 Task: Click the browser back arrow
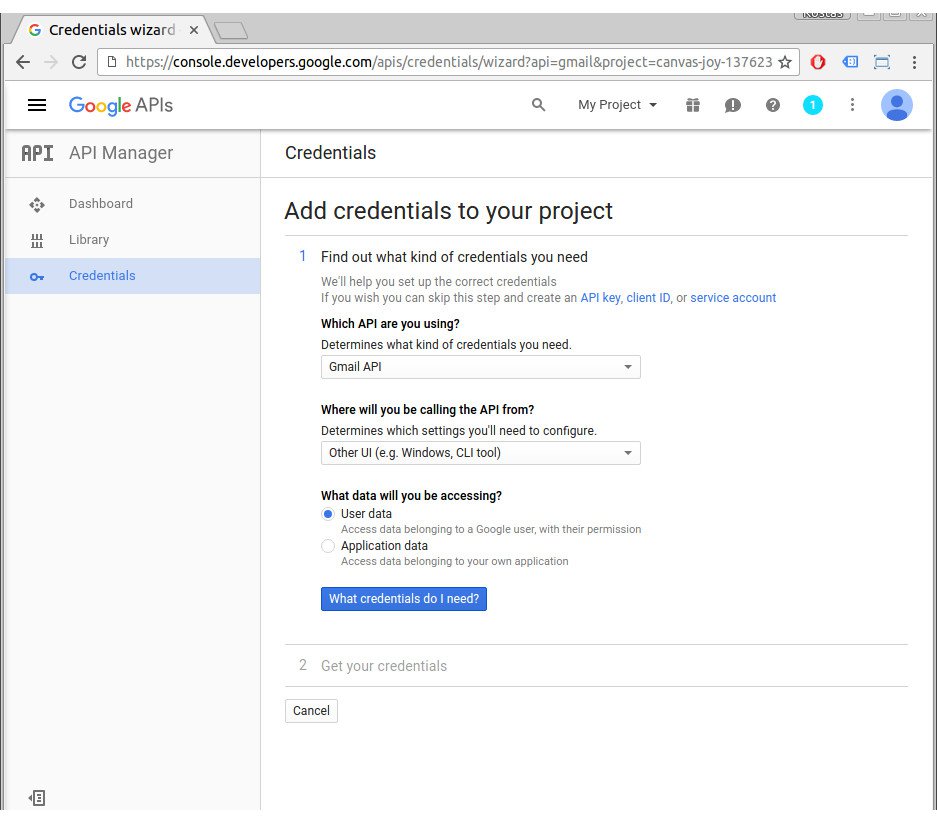[23, 62]
